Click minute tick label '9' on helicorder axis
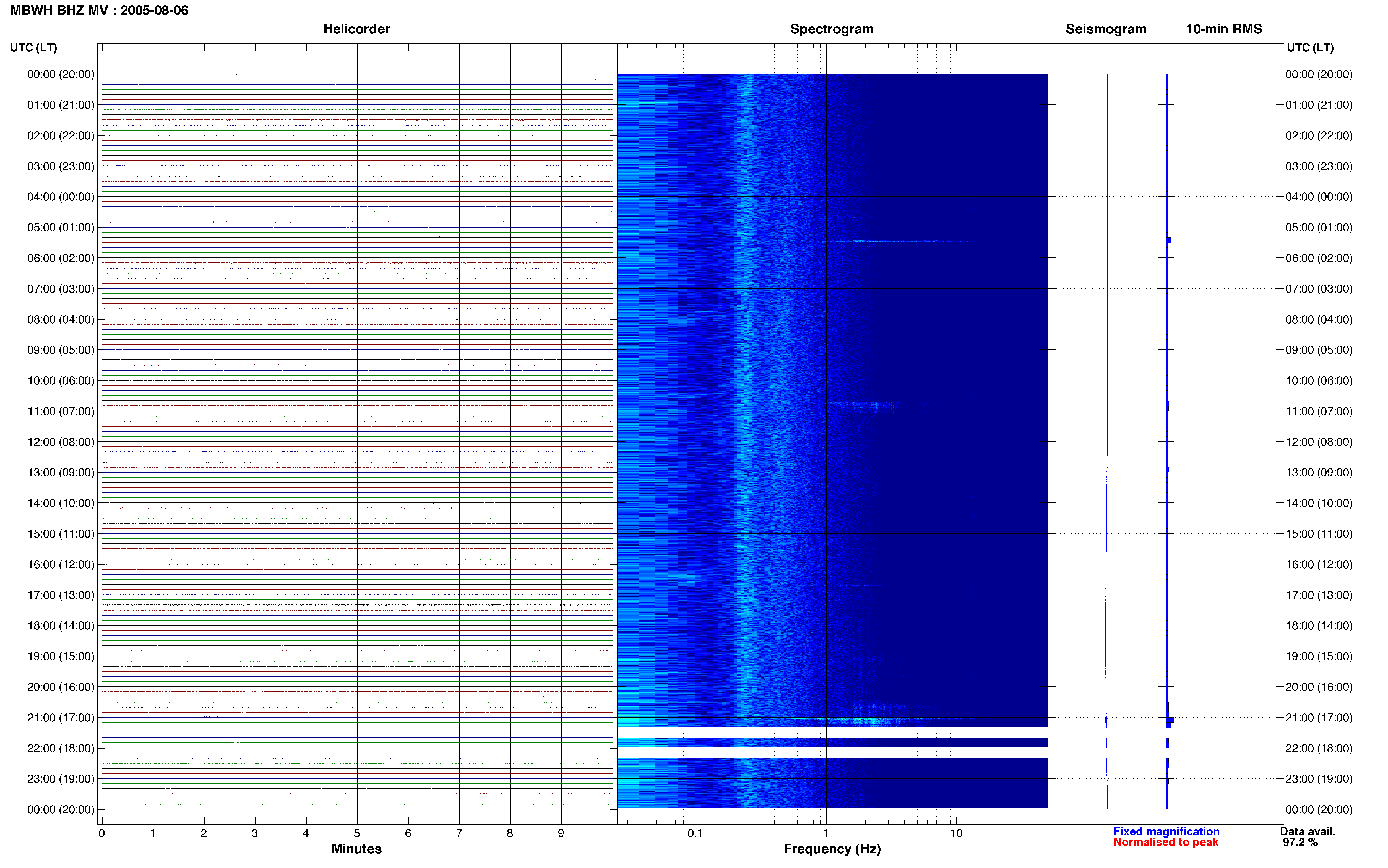Viewport: 1388px width, 868px height. pyautogui.click(x=561, y=833)
